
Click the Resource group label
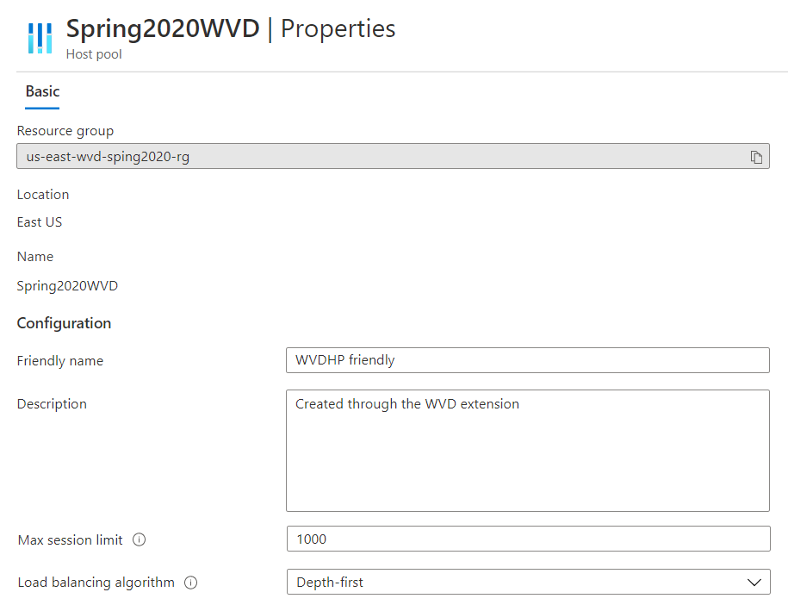[65, 131]
